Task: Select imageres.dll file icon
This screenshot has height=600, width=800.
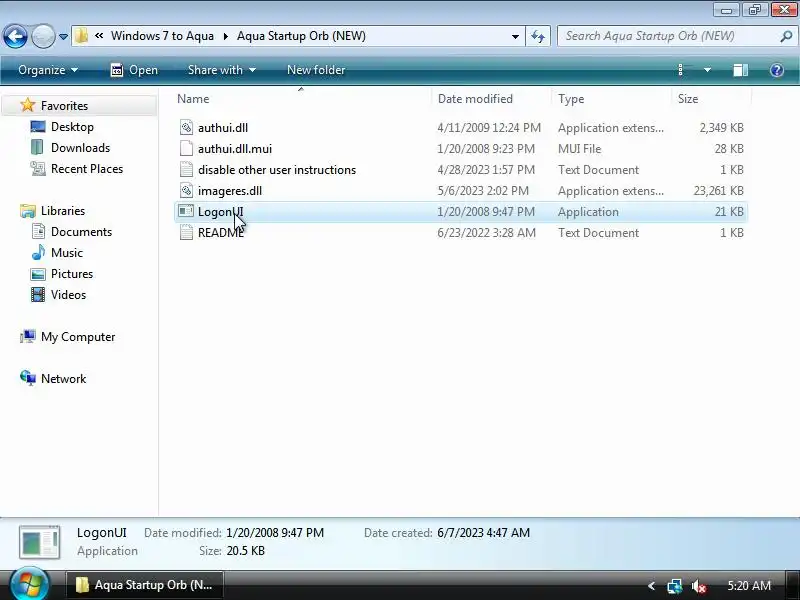Action: pyautogui.click(x=186, y=190)
